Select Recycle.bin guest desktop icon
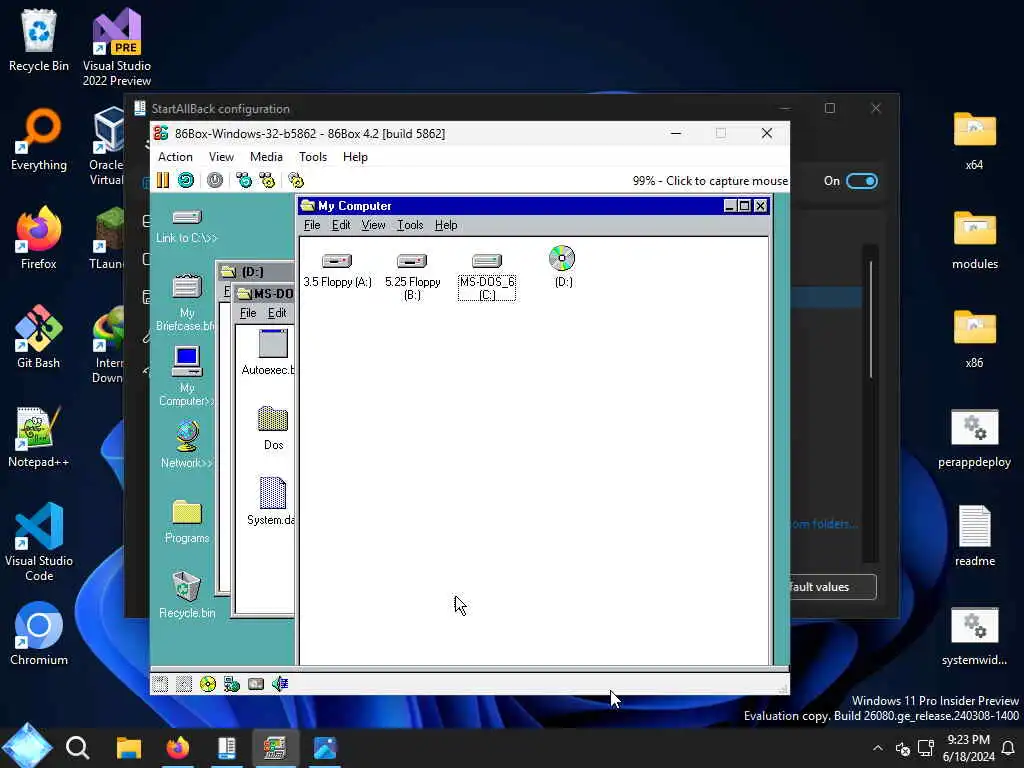Screen dimensions: 1024x768 [x=187, y=595]
